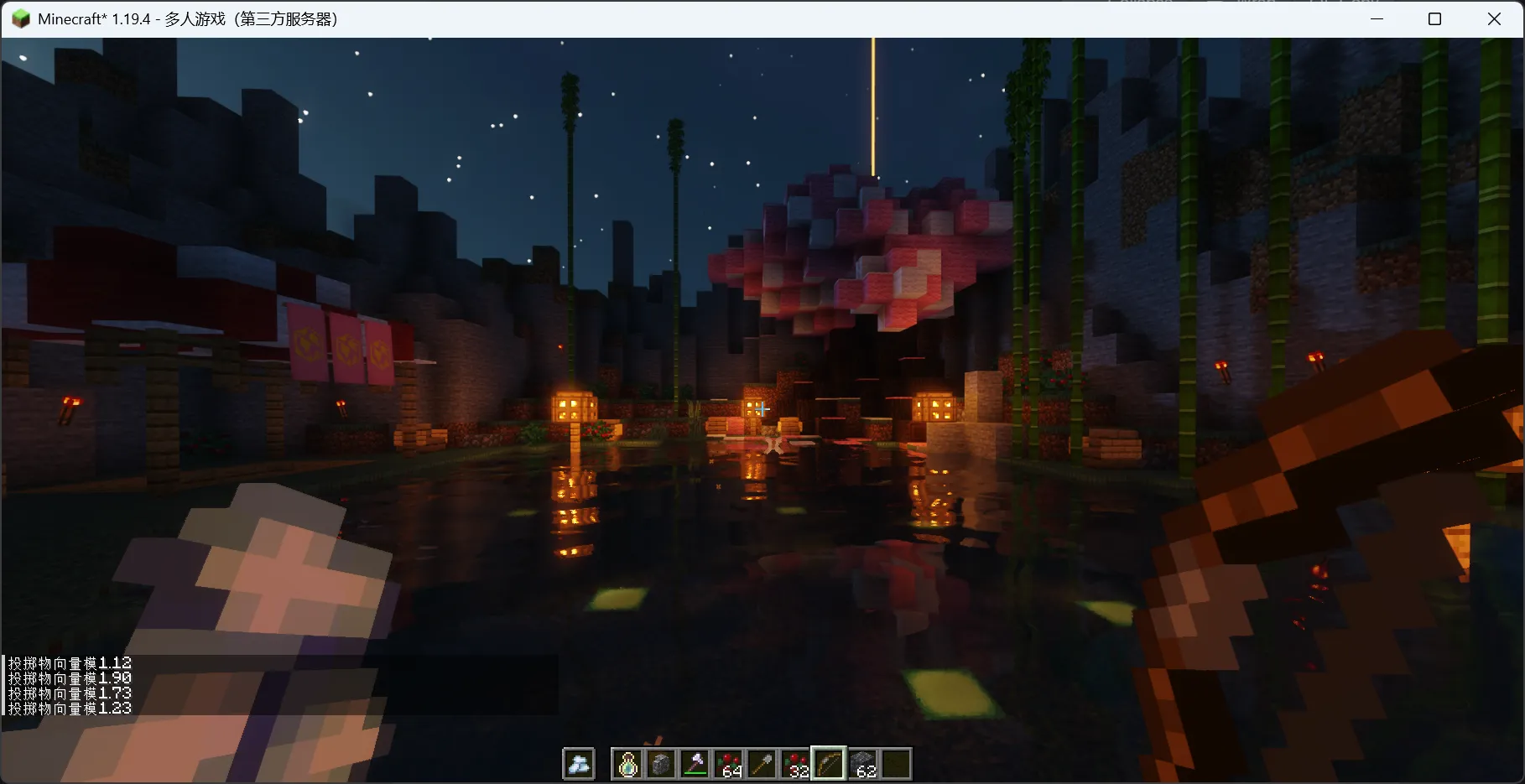Screen dimensions: 1525x784
Task: Click the Minecraft grass block title icon
Action: (20, 18)
